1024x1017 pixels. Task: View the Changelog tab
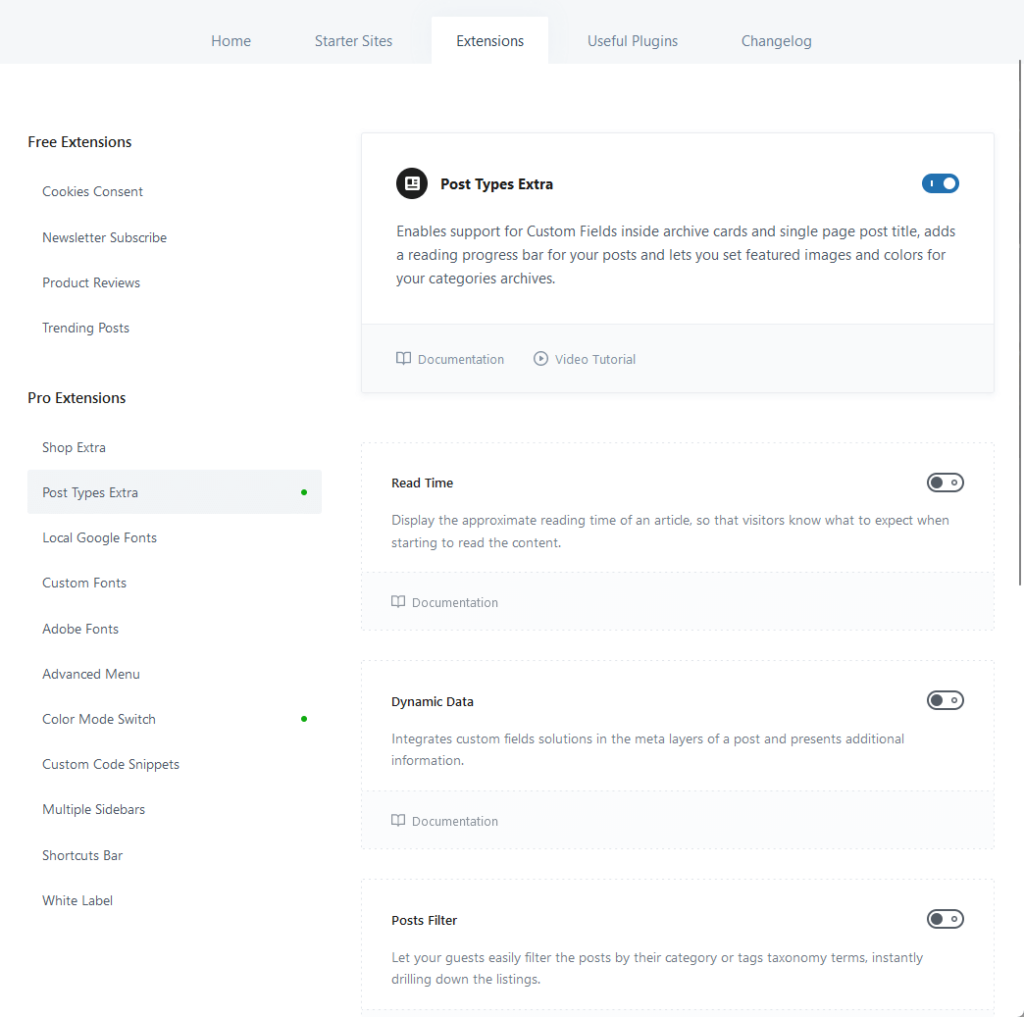tap(776, 40)
